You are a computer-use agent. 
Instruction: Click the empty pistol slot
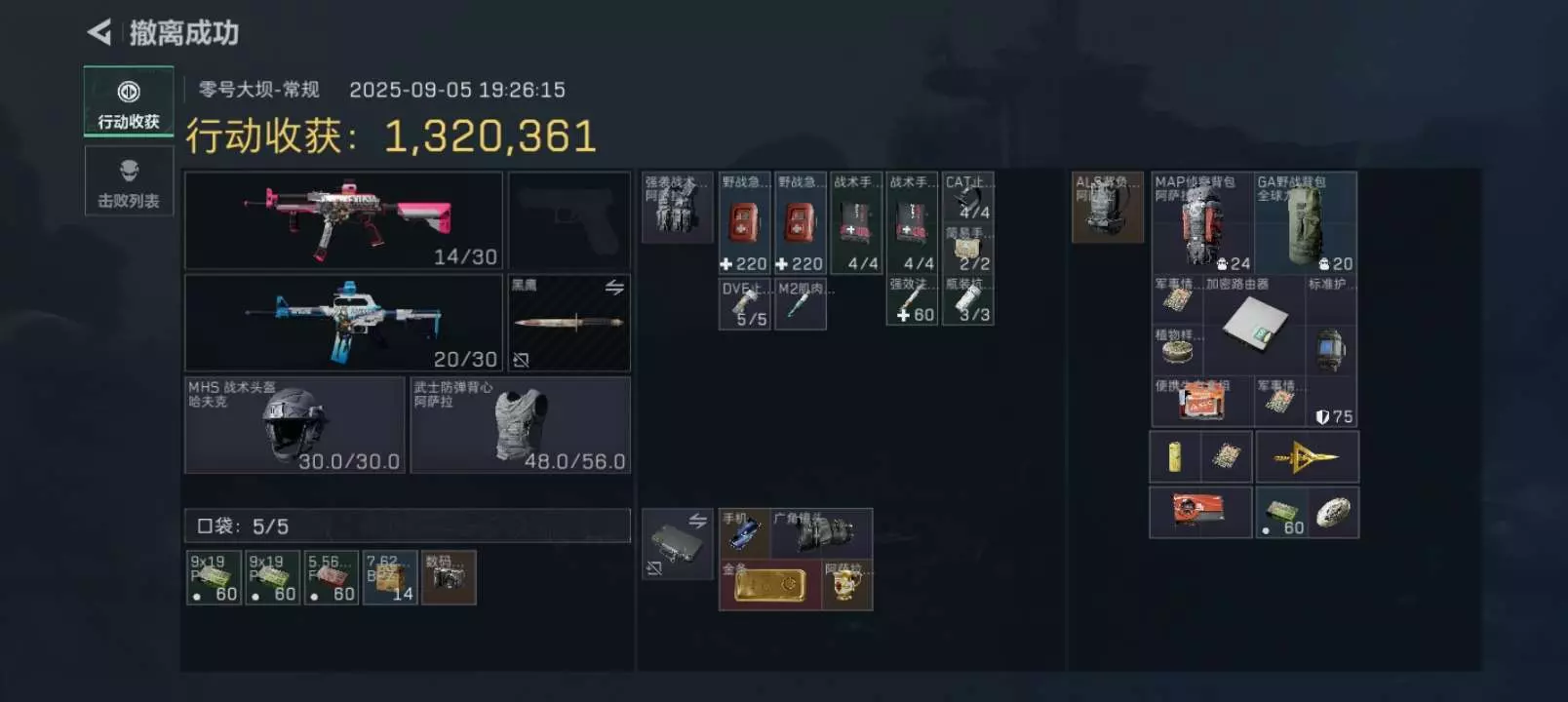click(568, 220)
